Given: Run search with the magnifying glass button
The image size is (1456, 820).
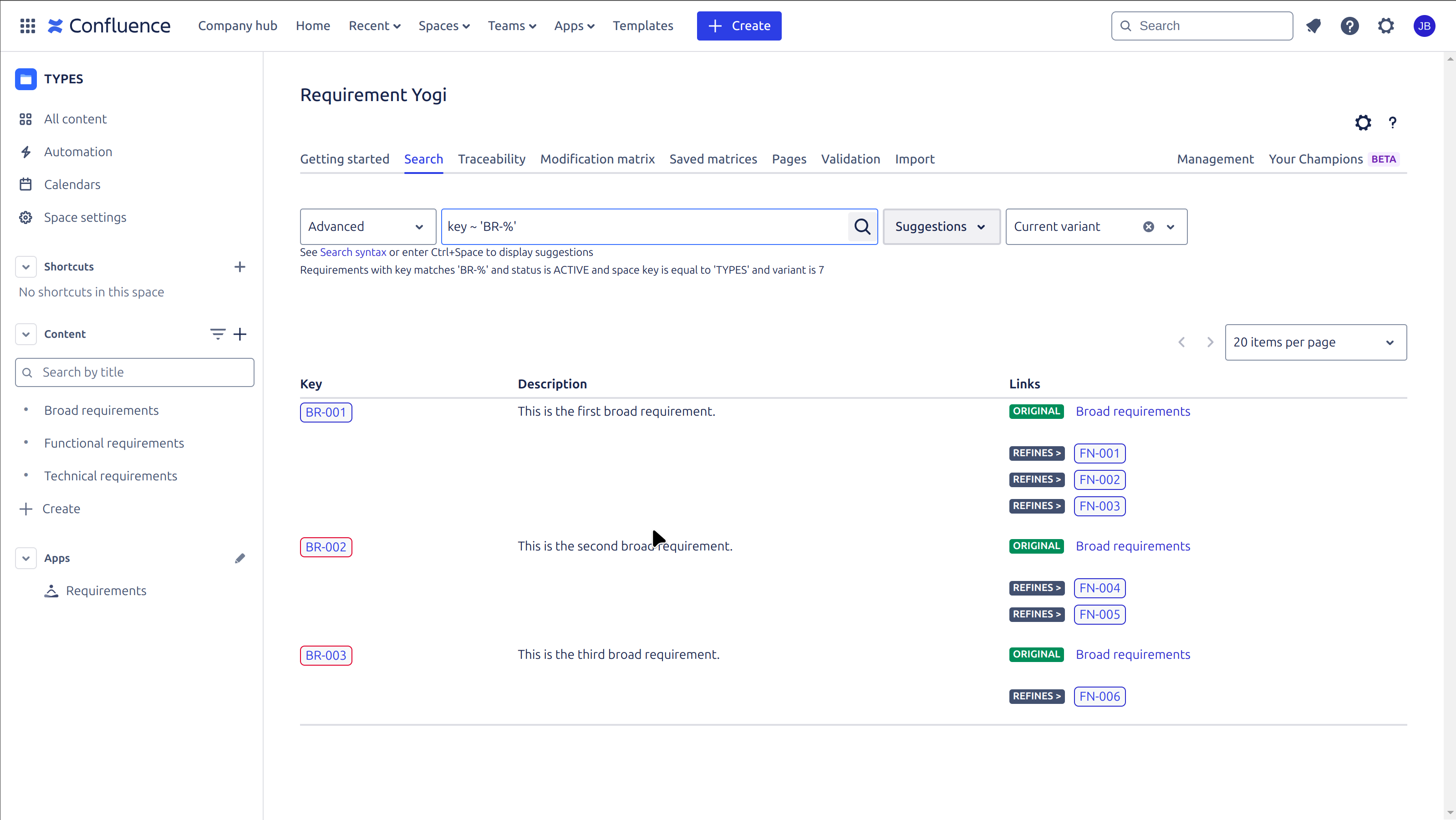Looking at the screenshot, I should (862, 227).
